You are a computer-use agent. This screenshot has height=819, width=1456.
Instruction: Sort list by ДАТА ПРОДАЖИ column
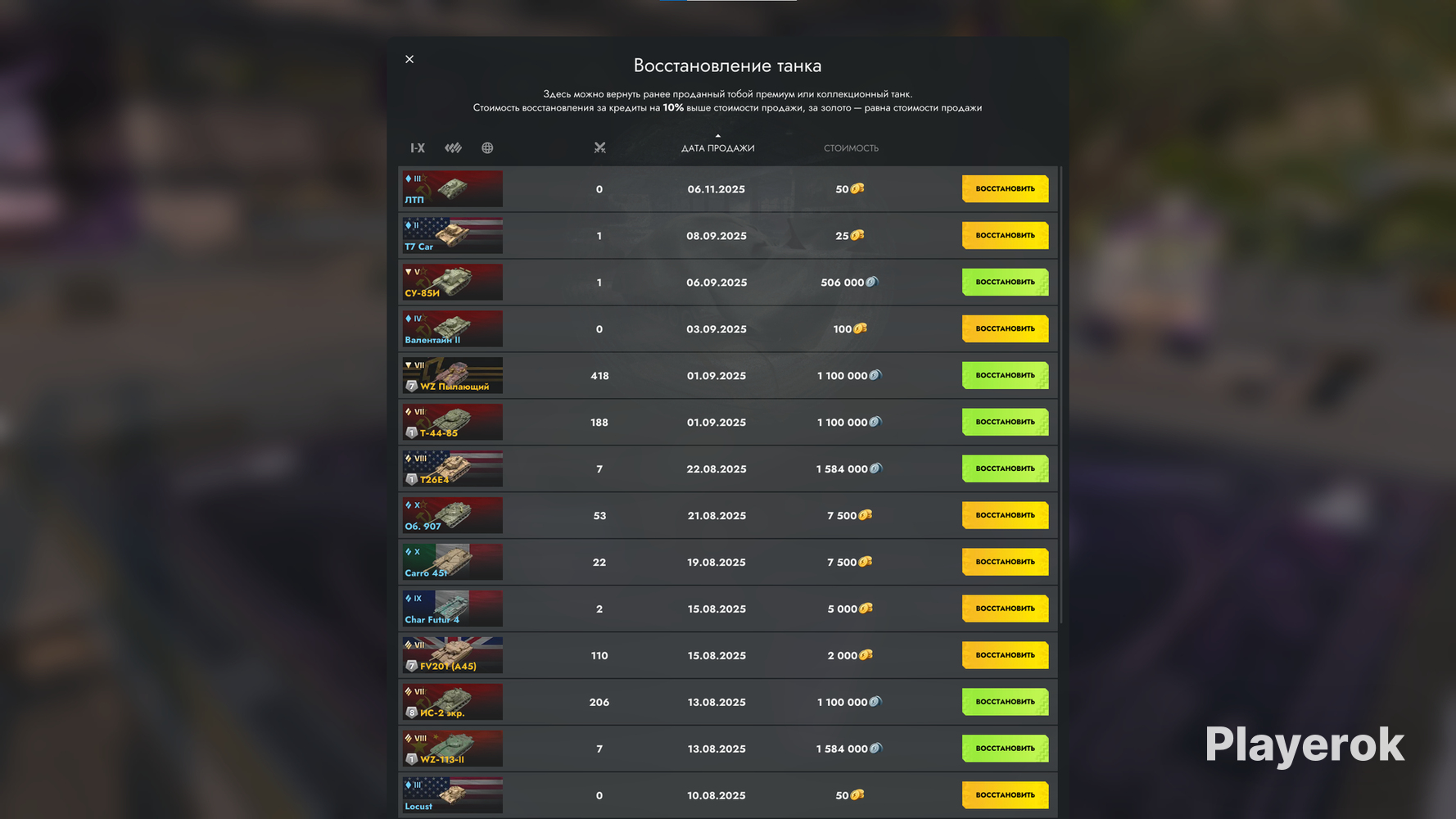pos(717,148)
